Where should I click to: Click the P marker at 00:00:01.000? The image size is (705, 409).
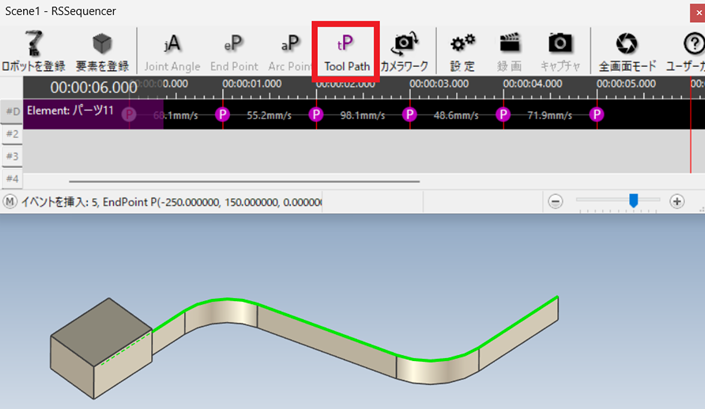223,115
